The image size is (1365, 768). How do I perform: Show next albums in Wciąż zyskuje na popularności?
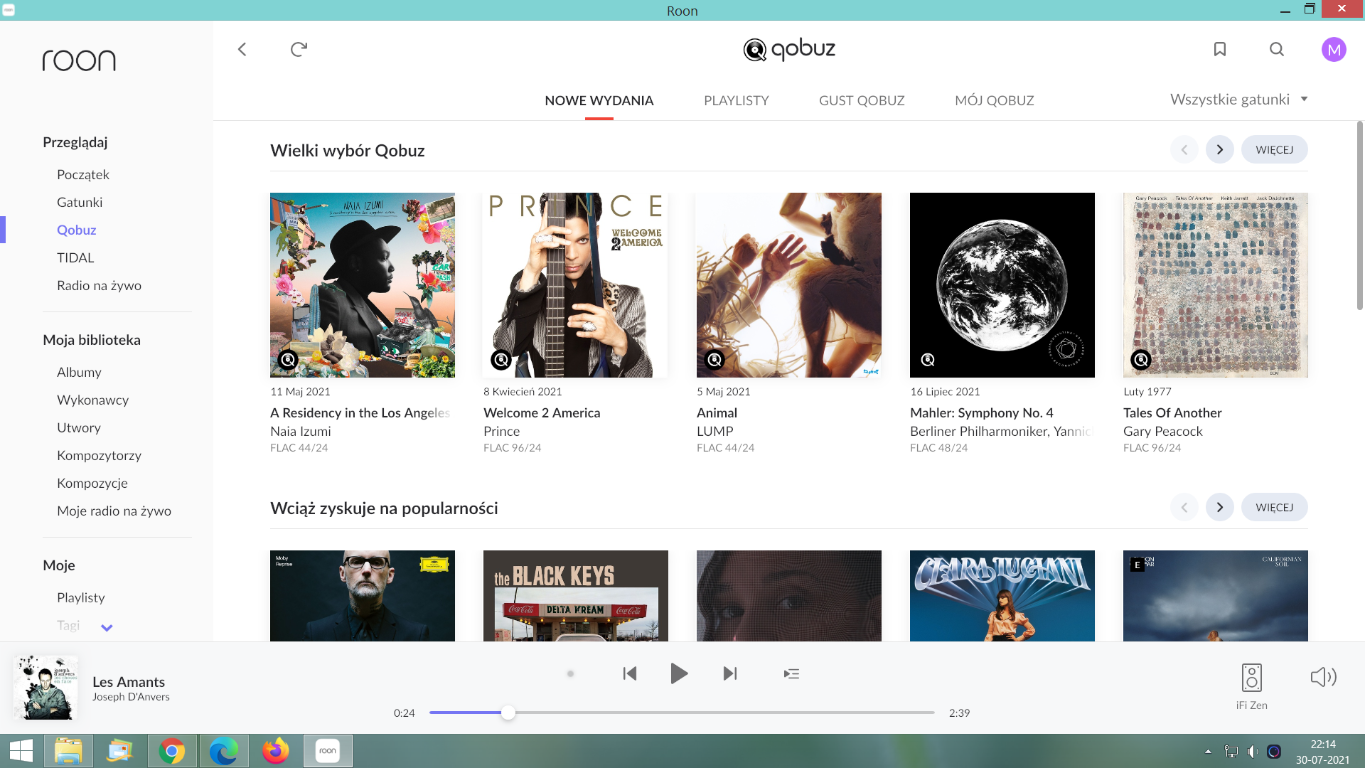coord(1219,507)
